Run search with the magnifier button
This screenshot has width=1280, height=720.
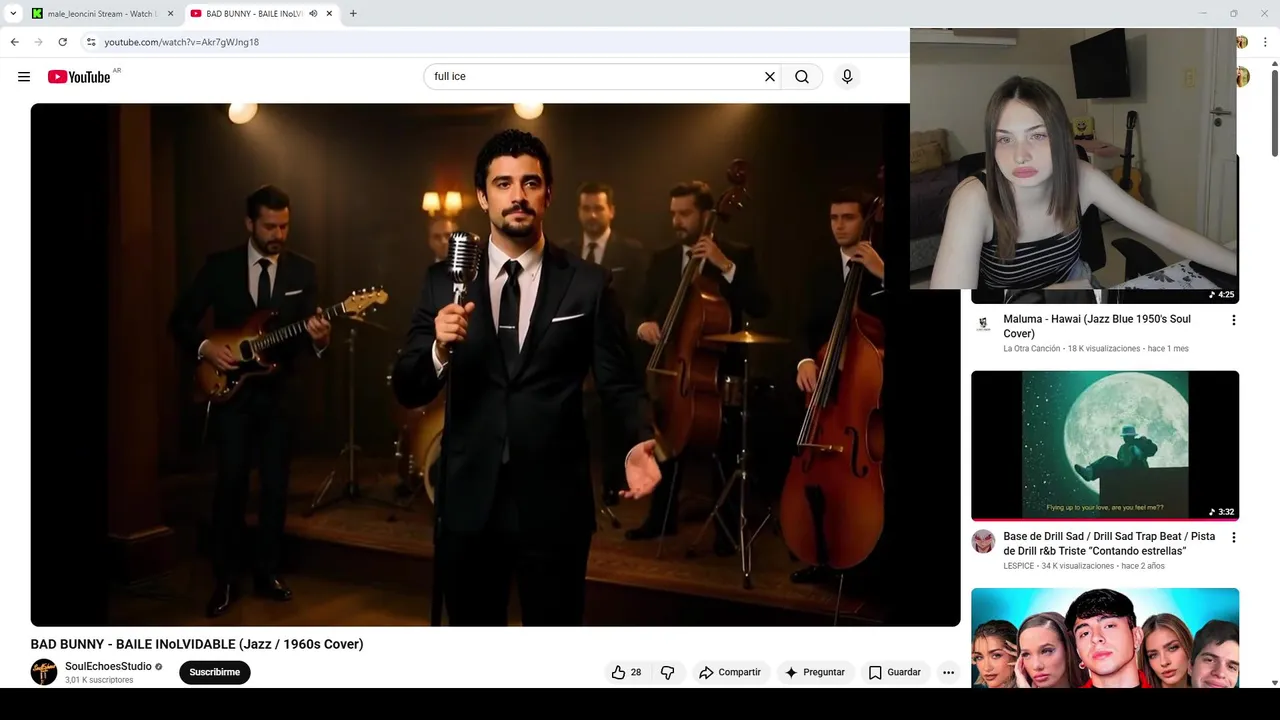[802, 77]
